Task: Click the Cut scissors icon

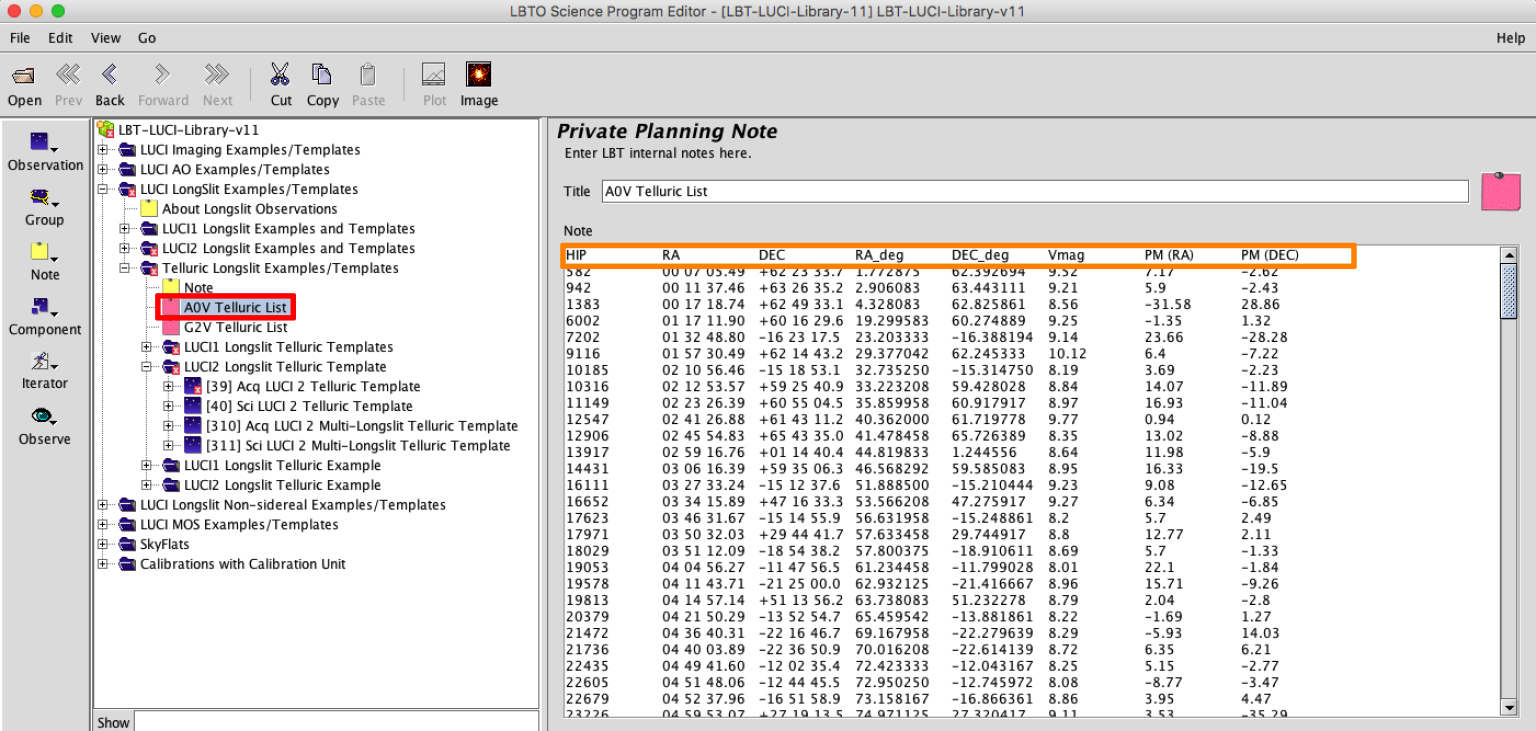Action: click(281, 75)
